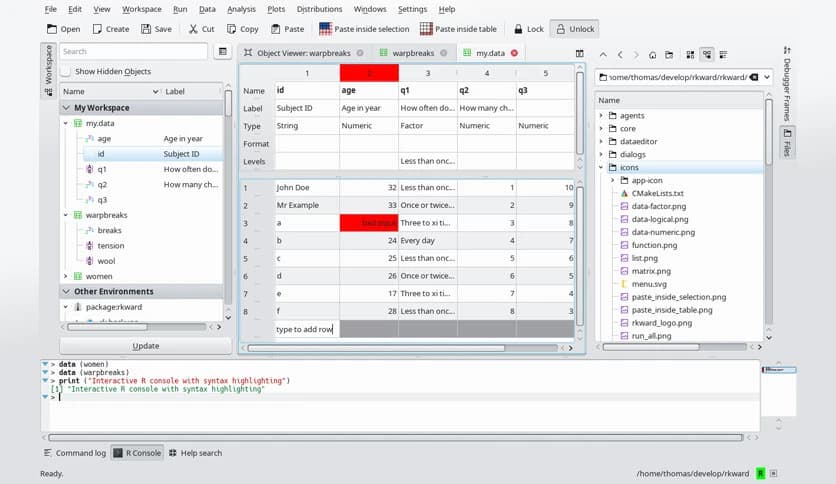
Task: Expand the agents folder
Action: [x=601, y=116]
